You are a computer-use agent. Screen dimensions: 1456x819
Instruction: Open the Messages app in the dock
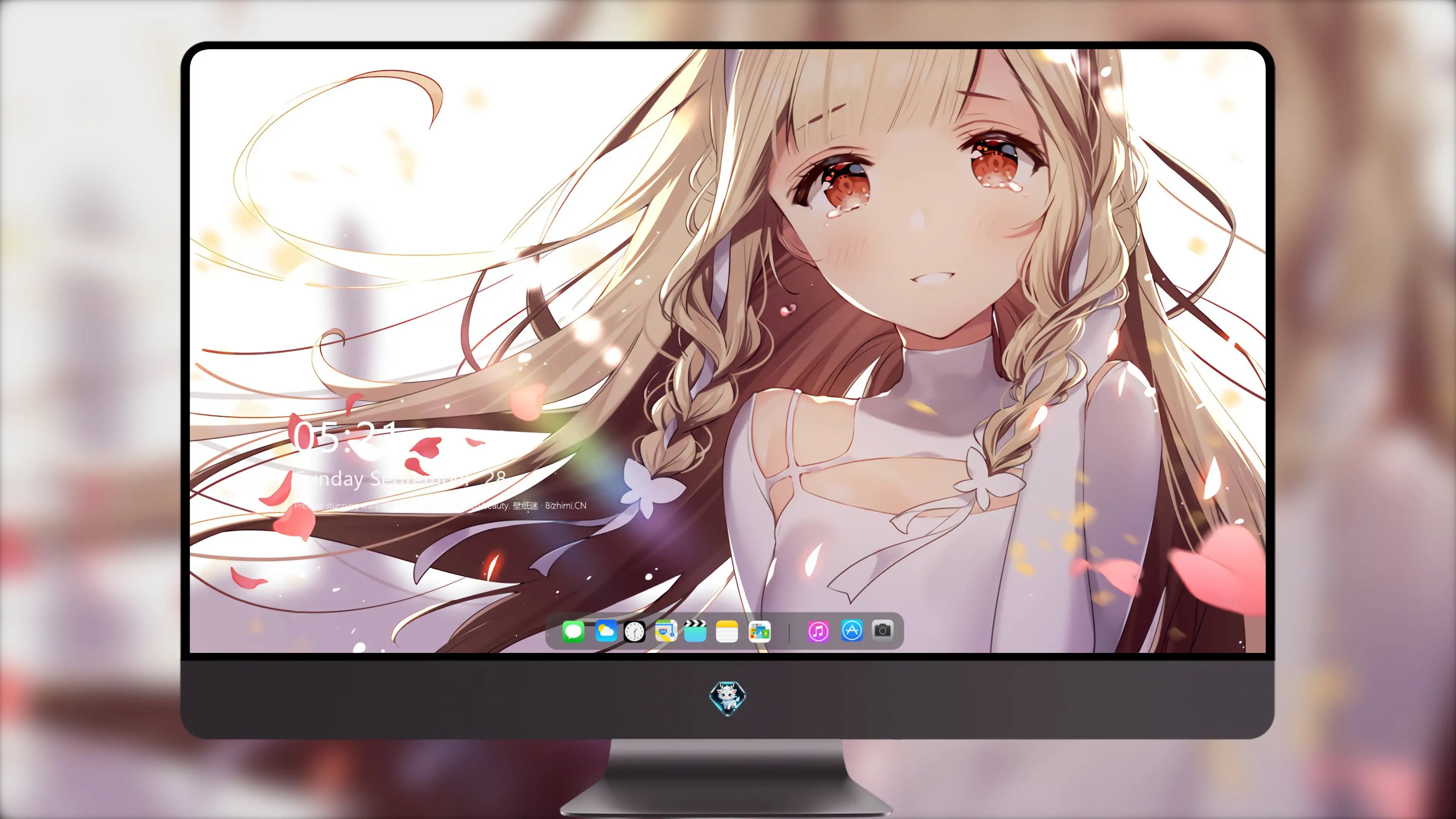[x=573, y=631]
